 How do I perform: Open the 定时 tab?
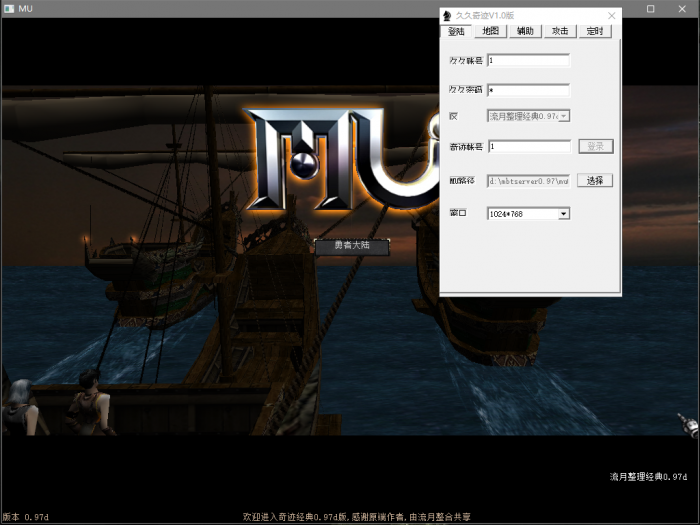tap(595, 31)
